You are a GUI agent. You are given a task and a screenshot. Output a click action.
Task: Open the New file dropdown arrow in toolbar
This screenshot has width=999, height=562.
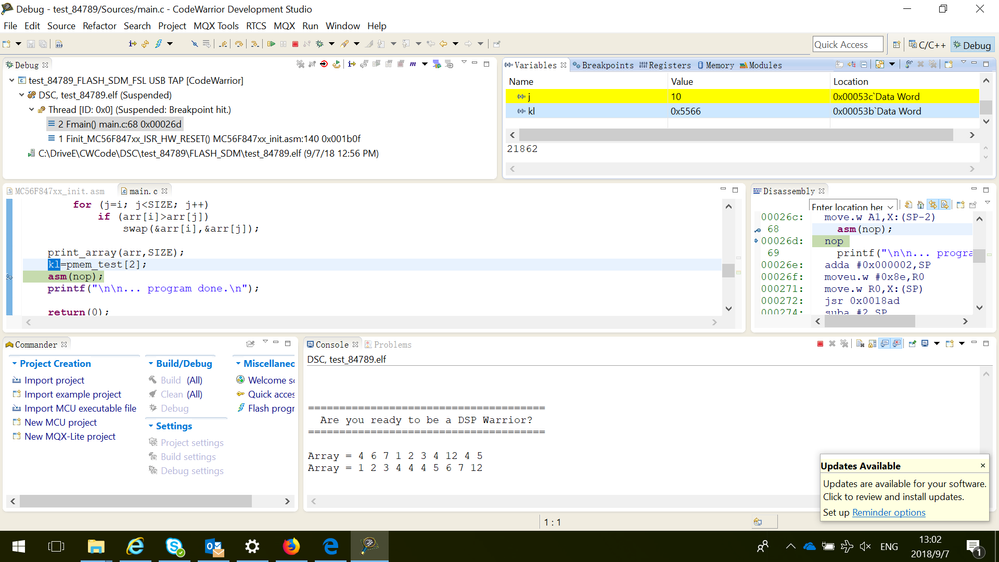pyautogui.click(x=18, y=44)
